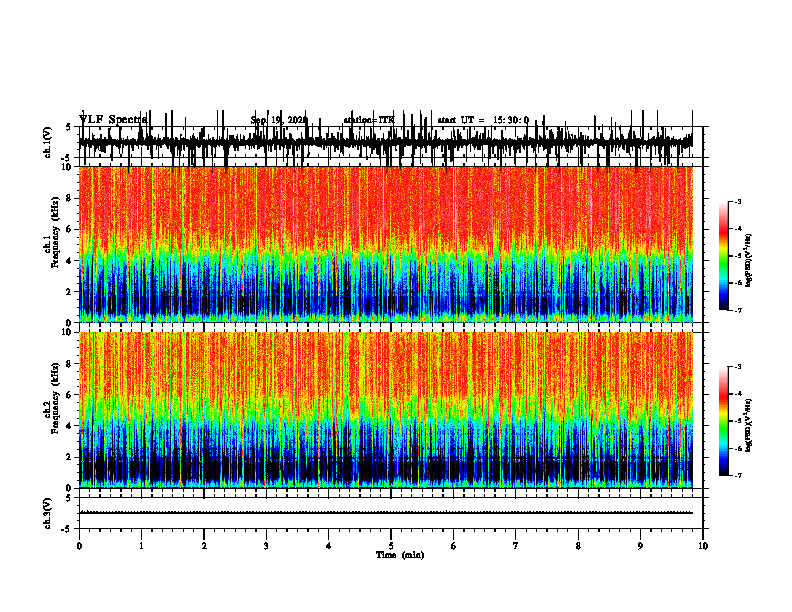
Task: Click the 8 kHz tick on ch.1 frequency axis
Action: tap(69, 198)
